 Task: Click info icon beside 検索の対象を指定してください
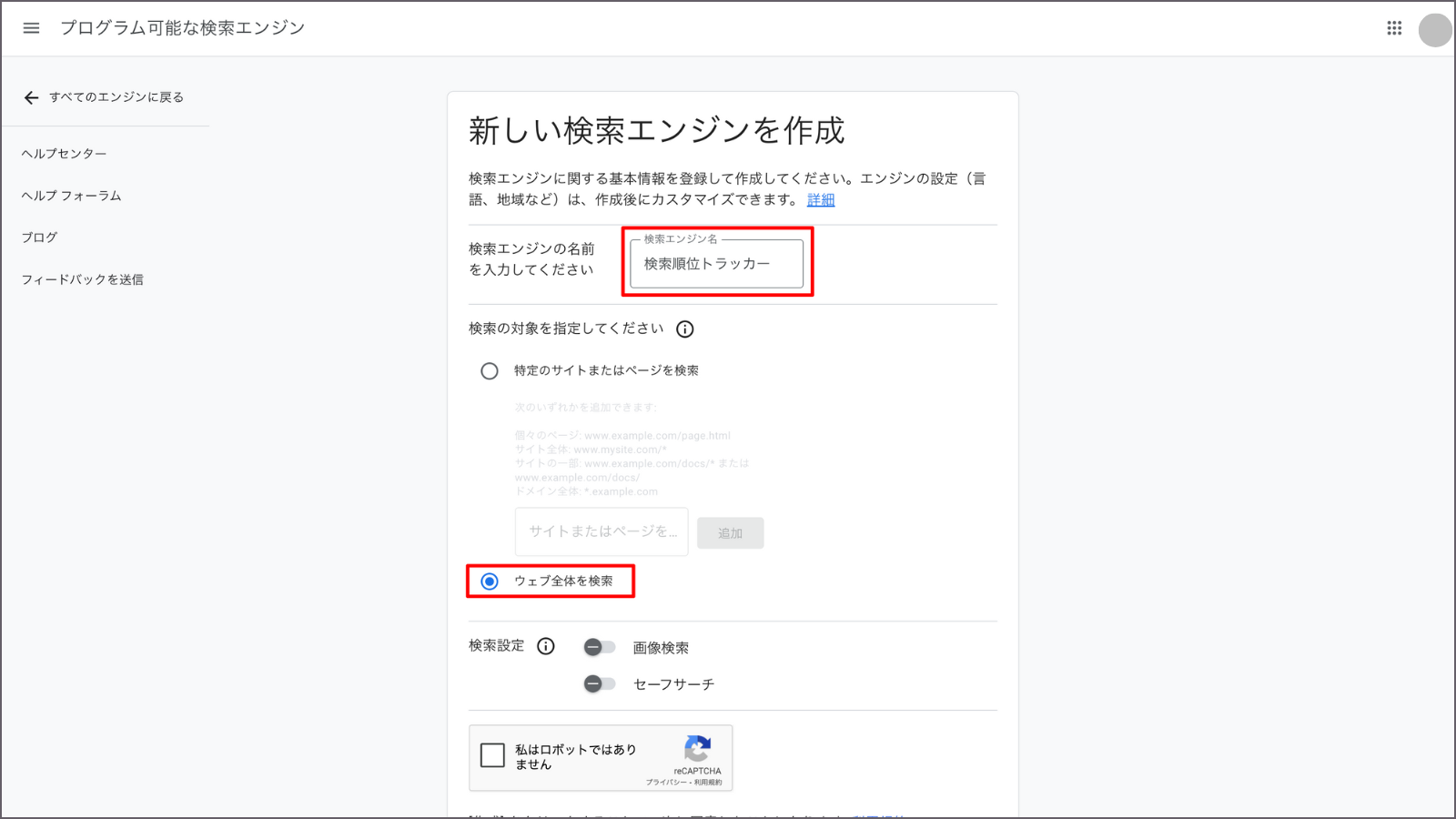(x=685, y=329)
